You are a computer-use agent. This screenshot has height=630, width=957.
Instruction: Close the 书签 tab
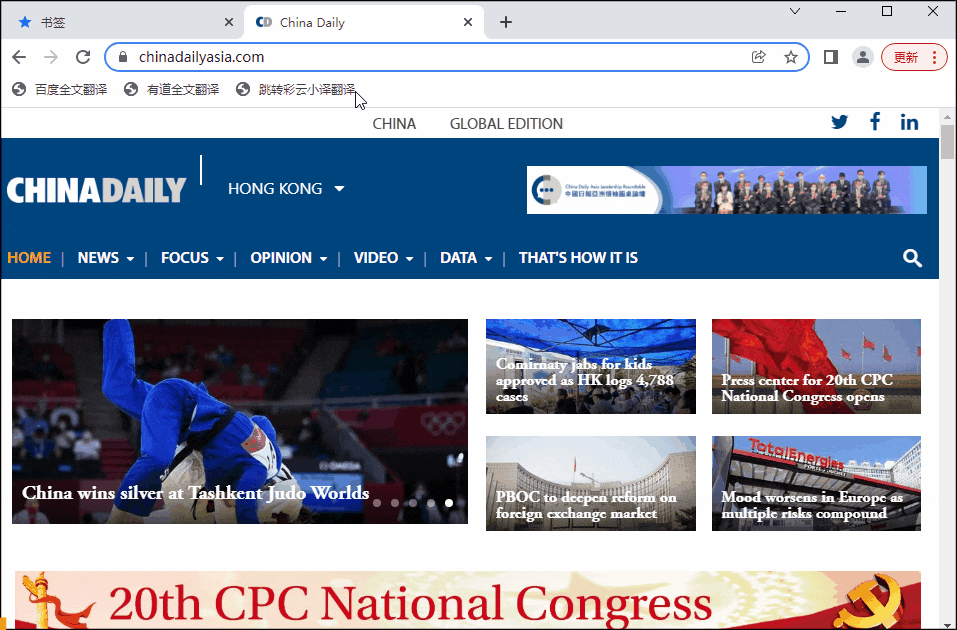[229, 22]
